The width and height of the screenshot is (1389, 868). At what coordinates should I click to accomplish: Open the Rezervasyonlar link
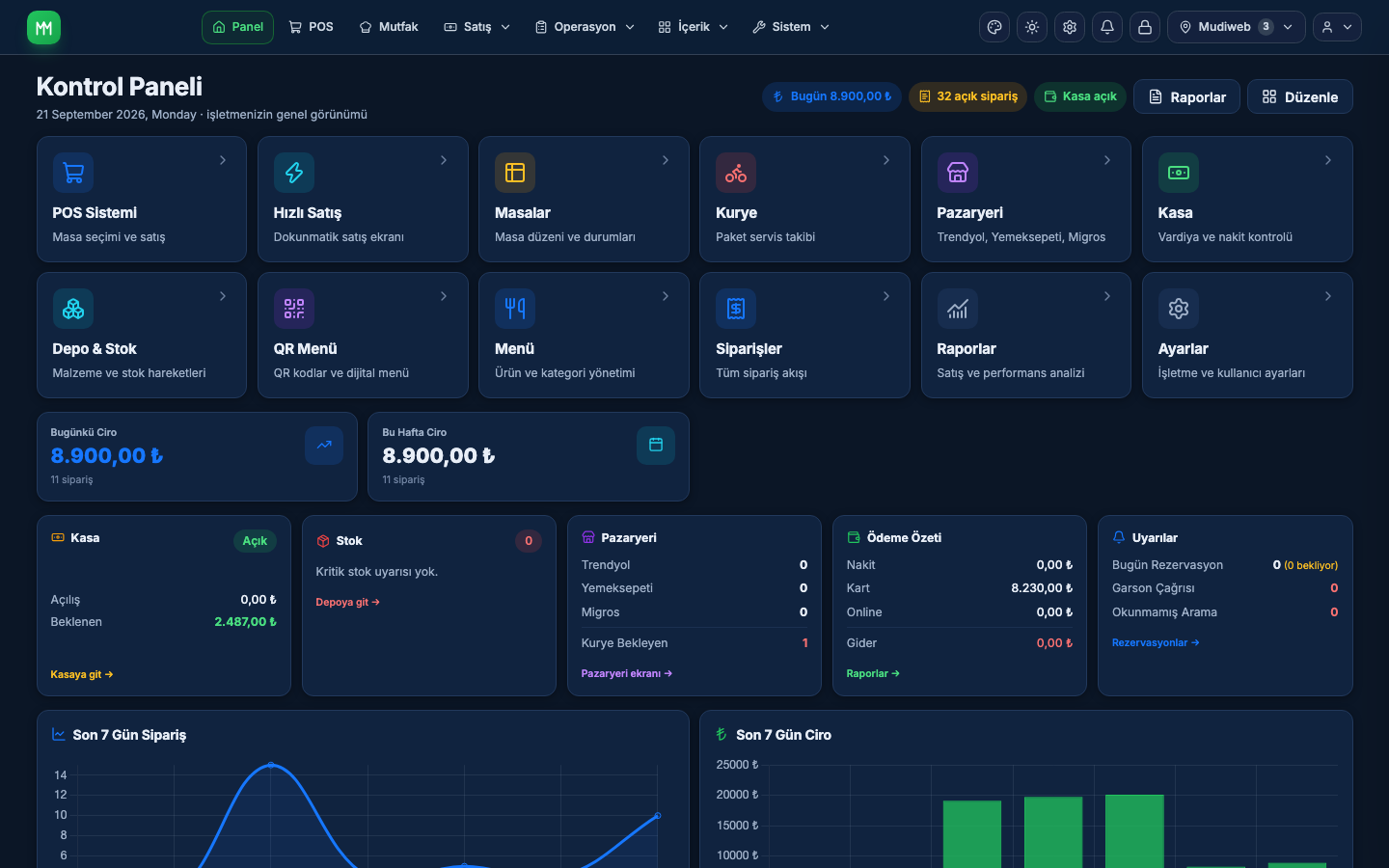[x=1156, y=642]
